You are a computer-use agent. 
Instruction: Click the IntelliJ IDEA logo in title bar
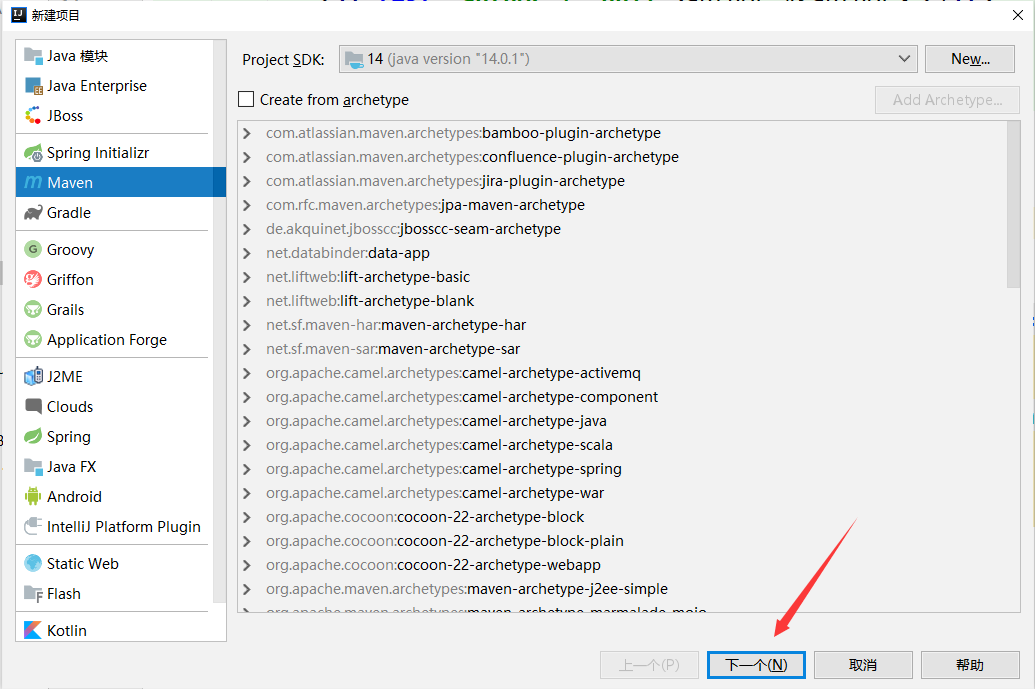tap(19, 15)
